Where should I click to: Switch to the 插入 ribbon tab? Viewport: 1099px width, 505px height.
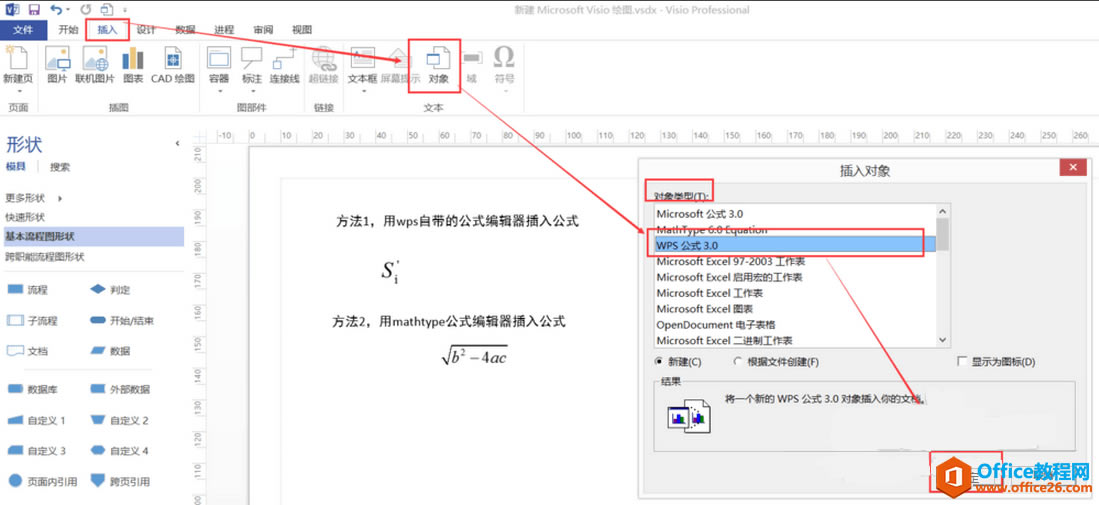point(107,29)
